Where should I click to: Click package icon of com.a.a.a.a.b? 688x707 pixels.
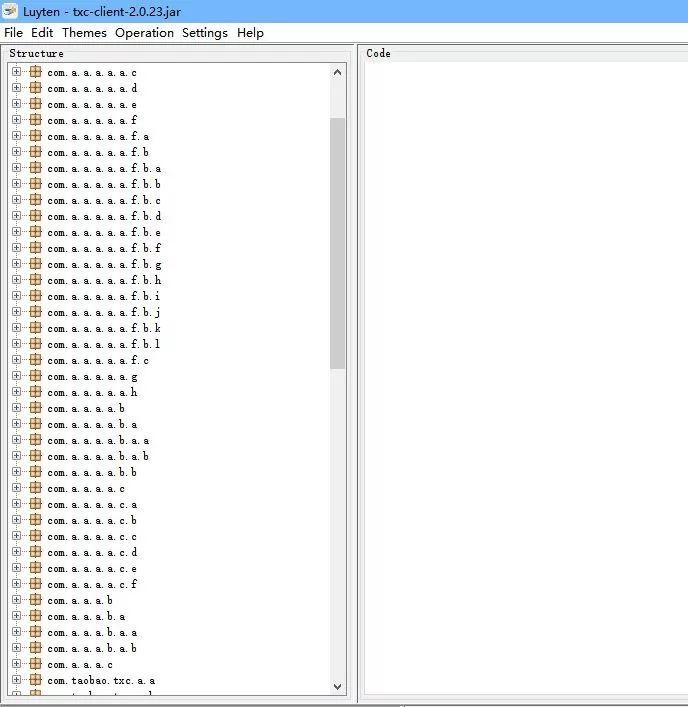36,408
